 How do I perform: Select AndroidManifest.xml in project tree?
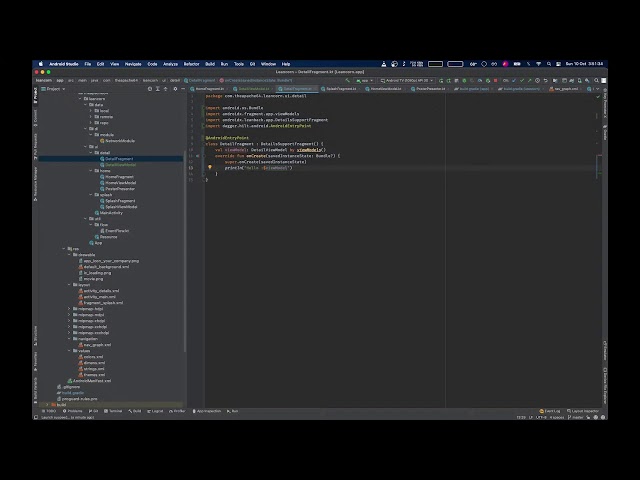89,381
